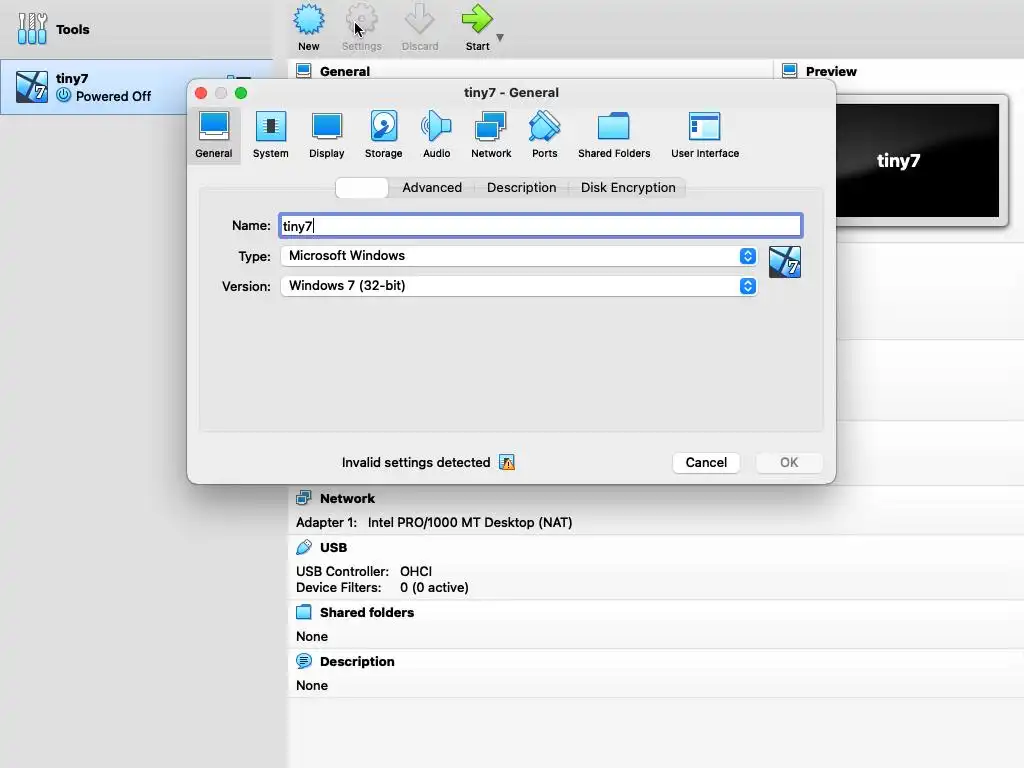Open the Shared Folders settings category
The width and height of the screenshot is (1024, 768).
[614, 135]
